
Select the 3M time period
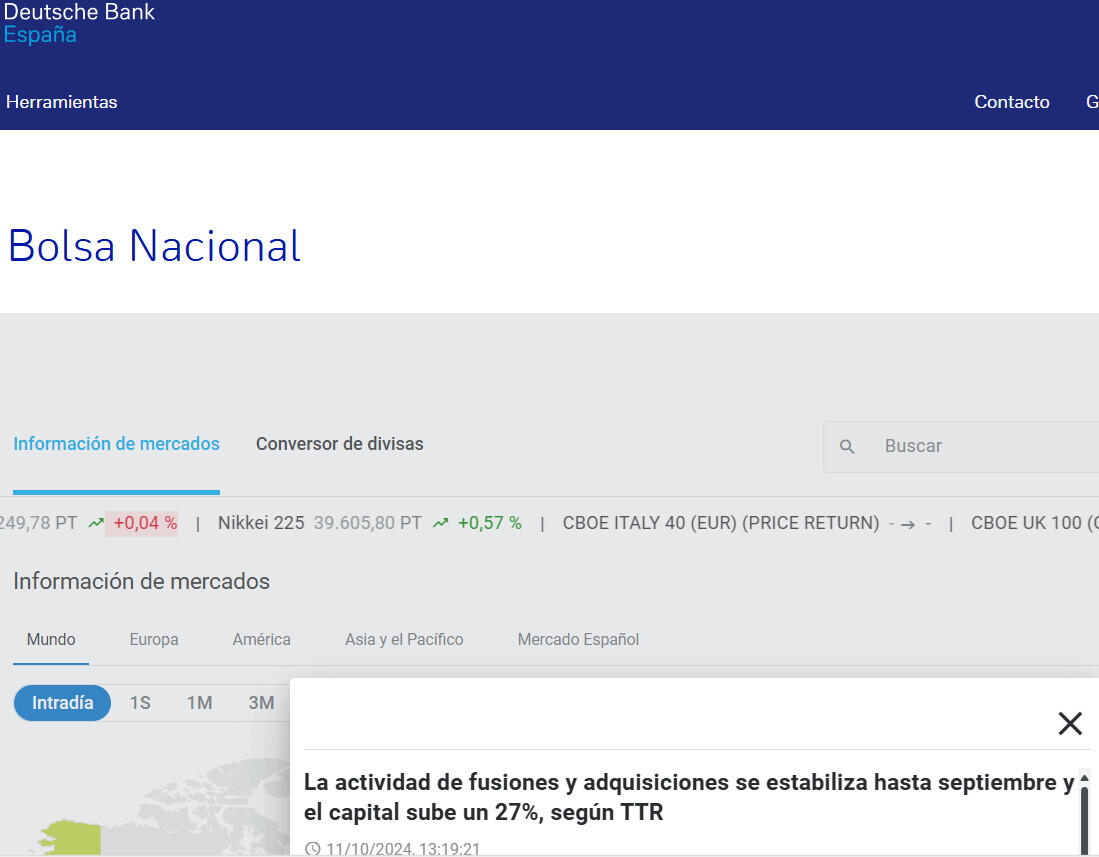[x=261, y=703]
